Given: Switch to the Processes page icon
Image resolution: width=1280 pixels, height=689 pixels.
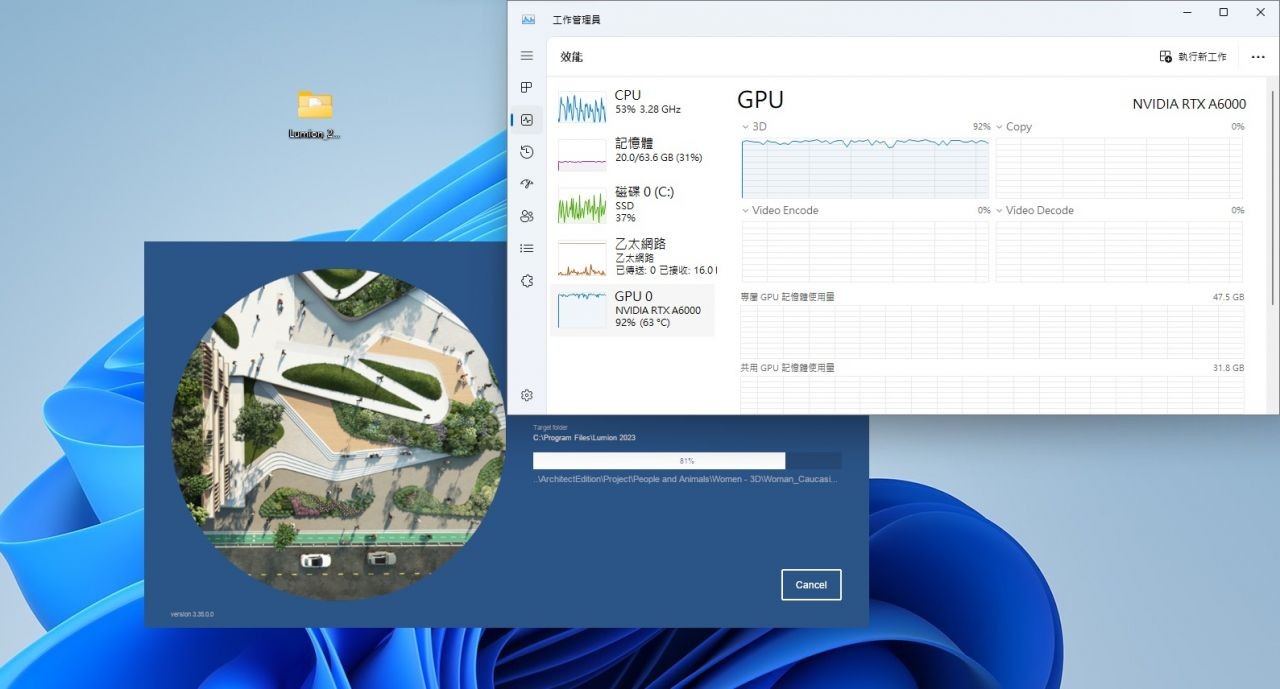Looking at the screenshot, I should [527, 88].
